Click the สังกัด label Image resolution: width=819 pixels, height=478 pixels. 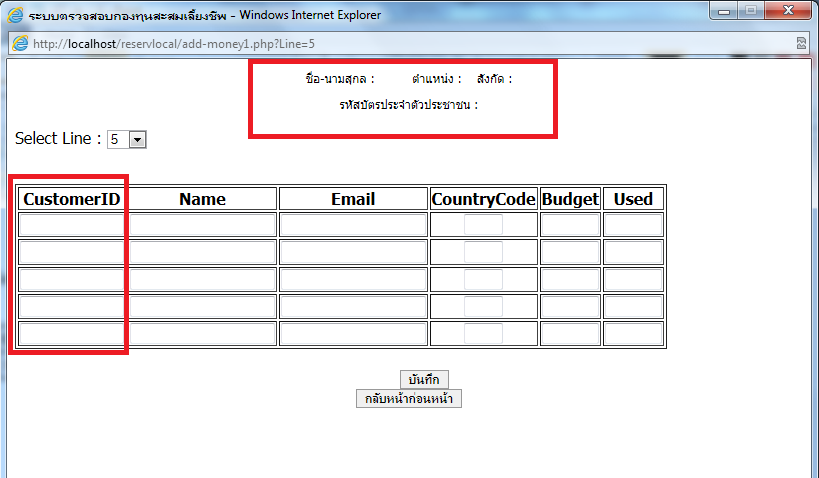[x=495, y=79]
